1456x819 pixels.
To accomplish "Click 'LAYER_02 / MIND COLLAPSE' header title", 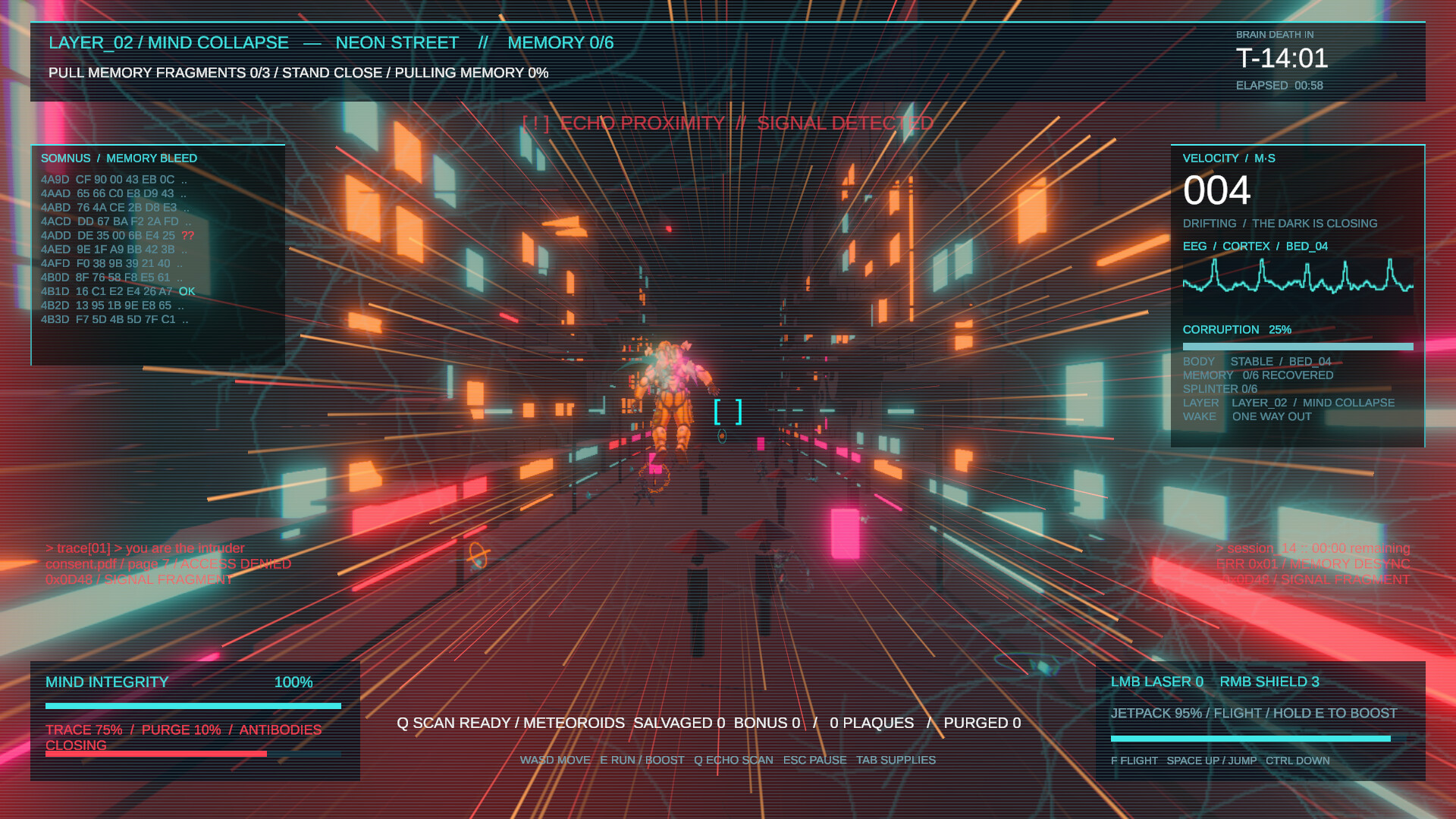I will 168,43.
